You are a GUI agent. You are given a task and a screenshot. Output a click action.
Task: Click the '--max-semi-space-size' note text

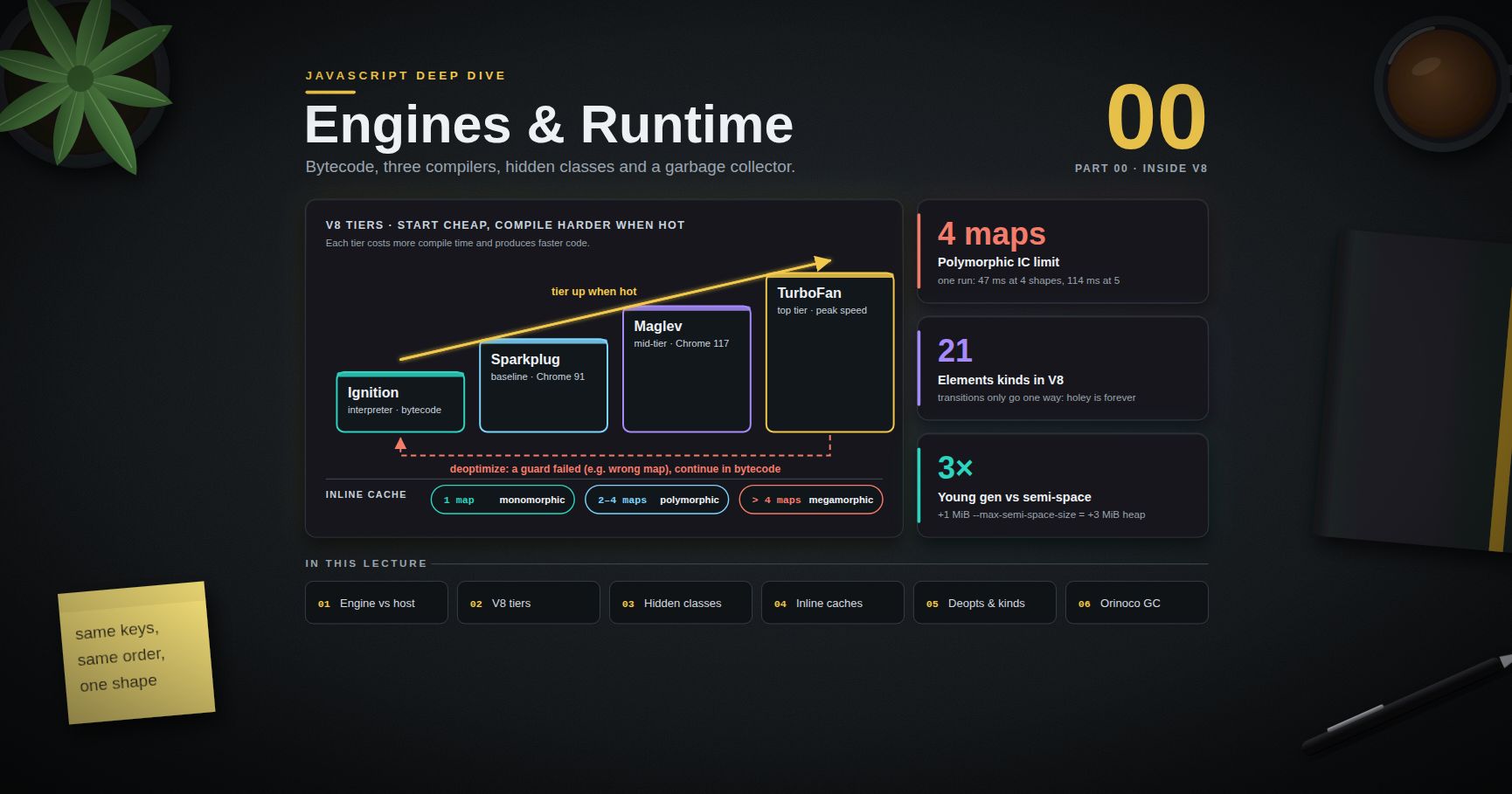coord(1041,514)
